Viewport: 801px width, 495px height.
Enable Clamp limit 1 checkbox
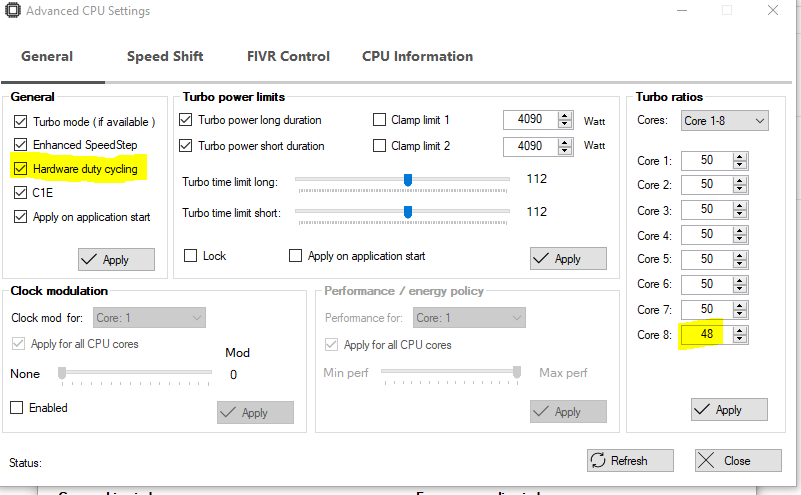379,120
